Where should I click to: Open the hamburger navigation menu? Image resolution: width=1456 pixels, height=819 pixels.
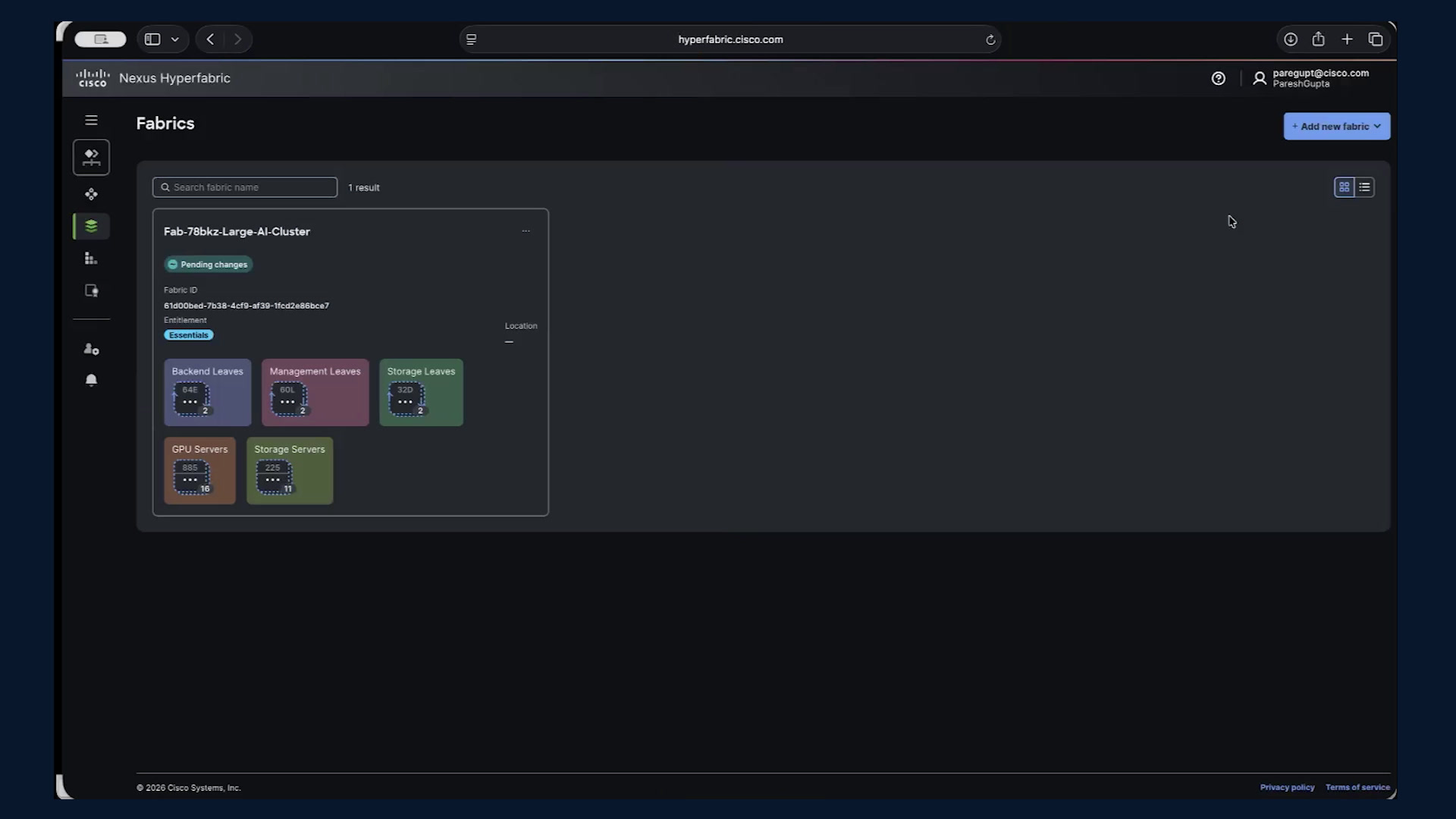pos(91,120)
